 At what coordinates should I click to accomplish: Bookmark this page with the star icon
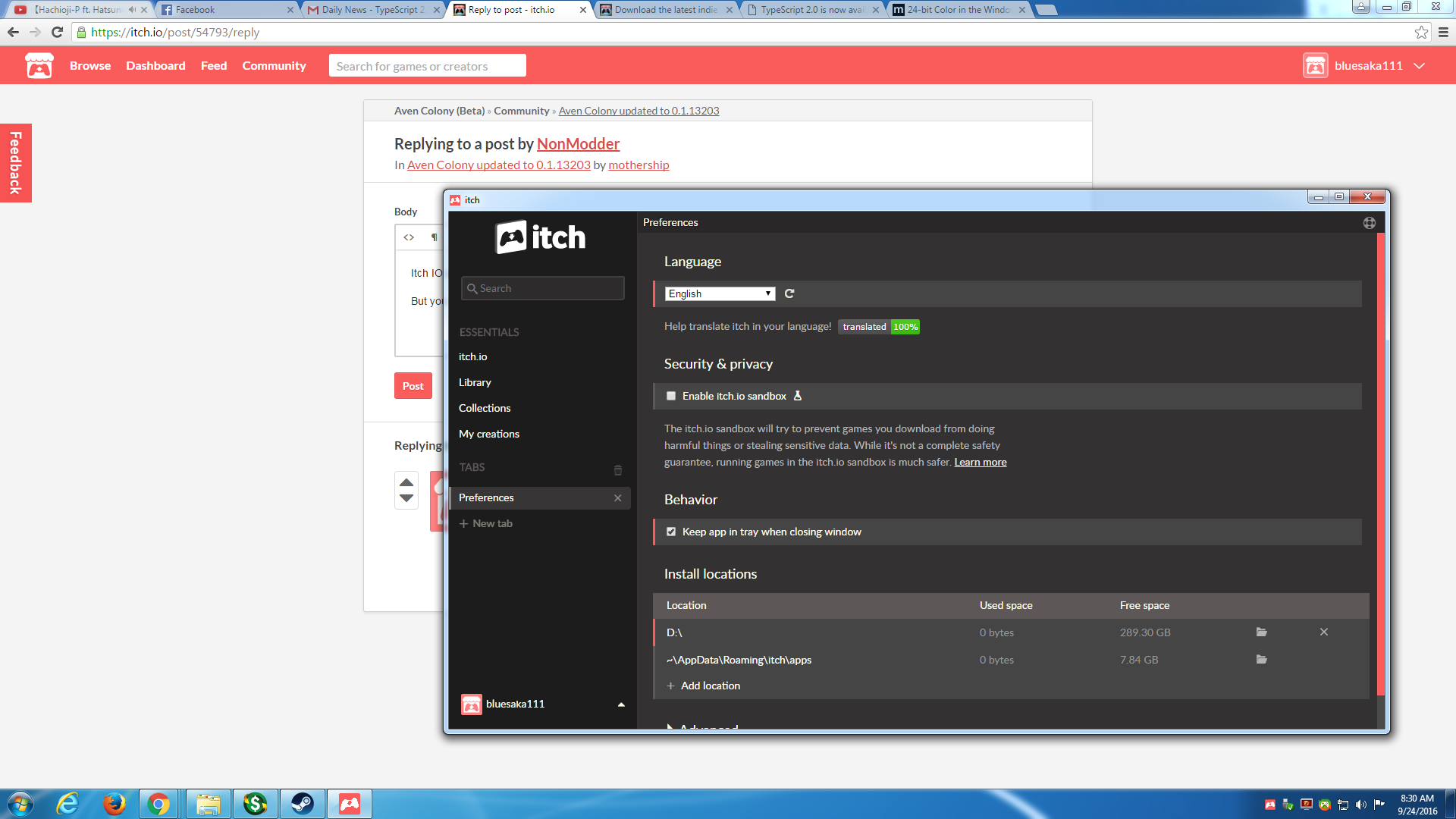pos(1421,32)
